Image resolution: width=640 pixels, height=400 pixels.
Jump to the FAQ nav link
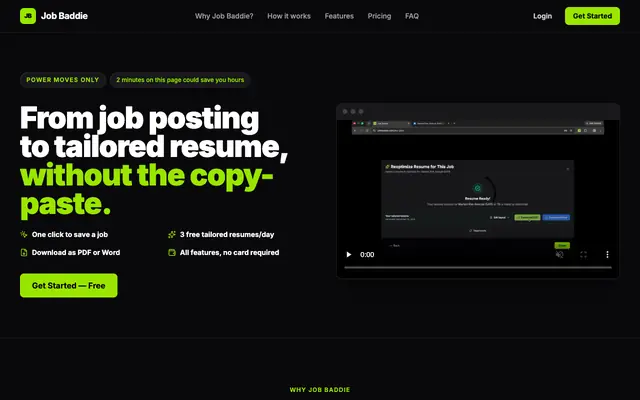tap(412, 16)
